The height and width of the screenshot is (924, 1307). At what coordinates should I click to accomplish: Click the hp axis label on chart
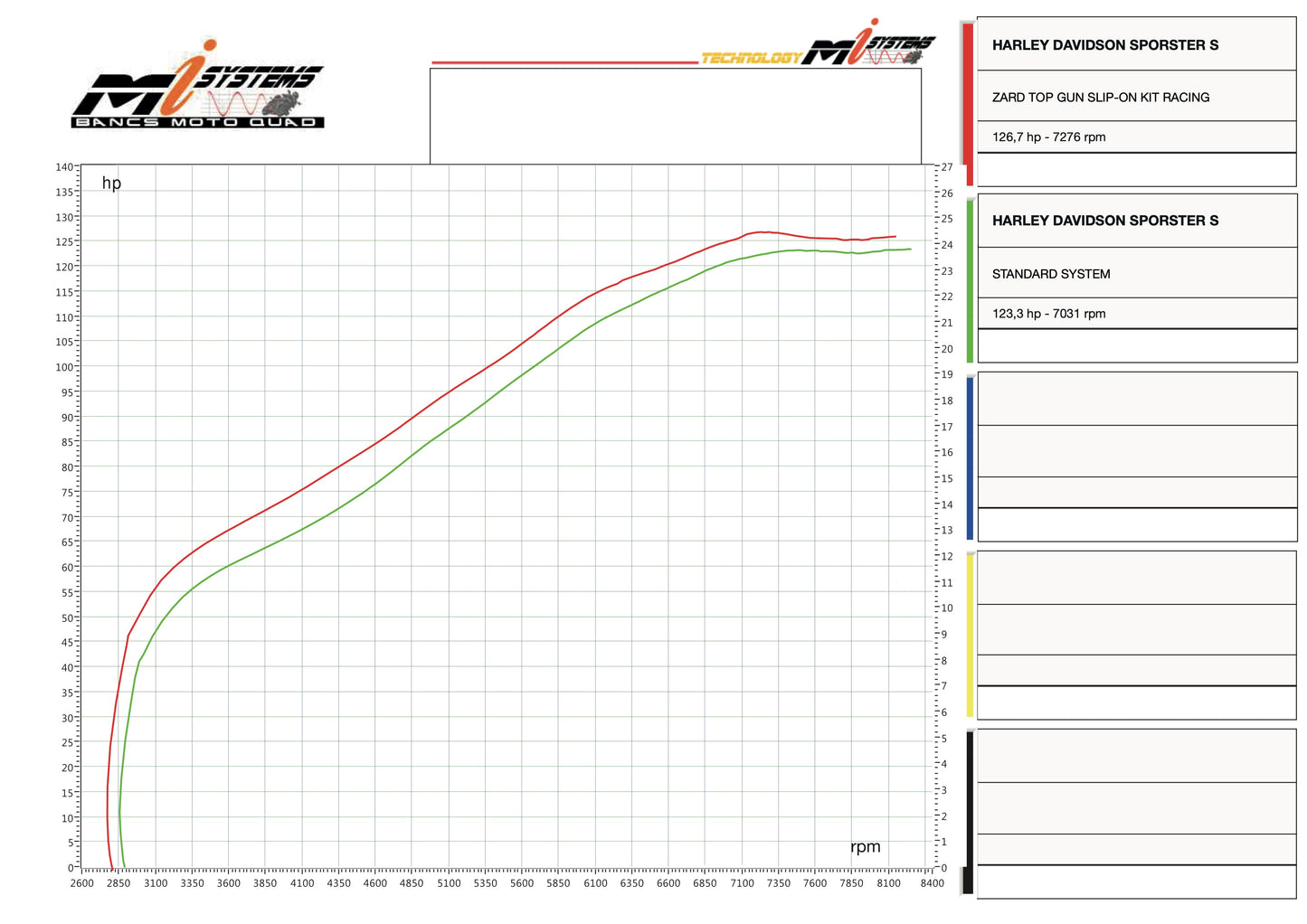pyautogui.click(x=111, y=183)
